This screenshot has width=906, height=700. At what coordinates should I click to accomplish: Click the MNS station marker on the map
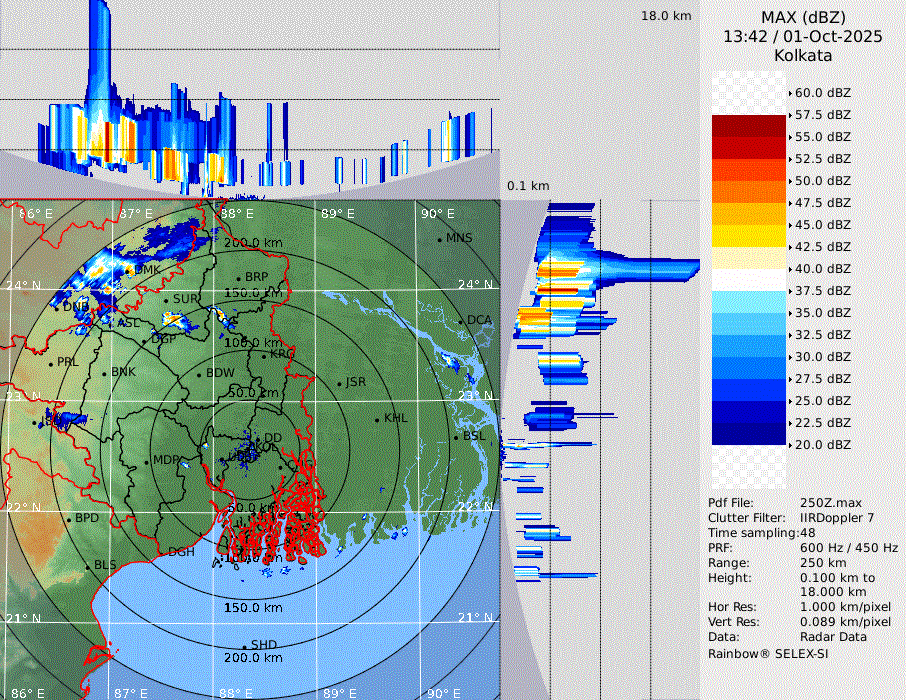tap(440, 239)
